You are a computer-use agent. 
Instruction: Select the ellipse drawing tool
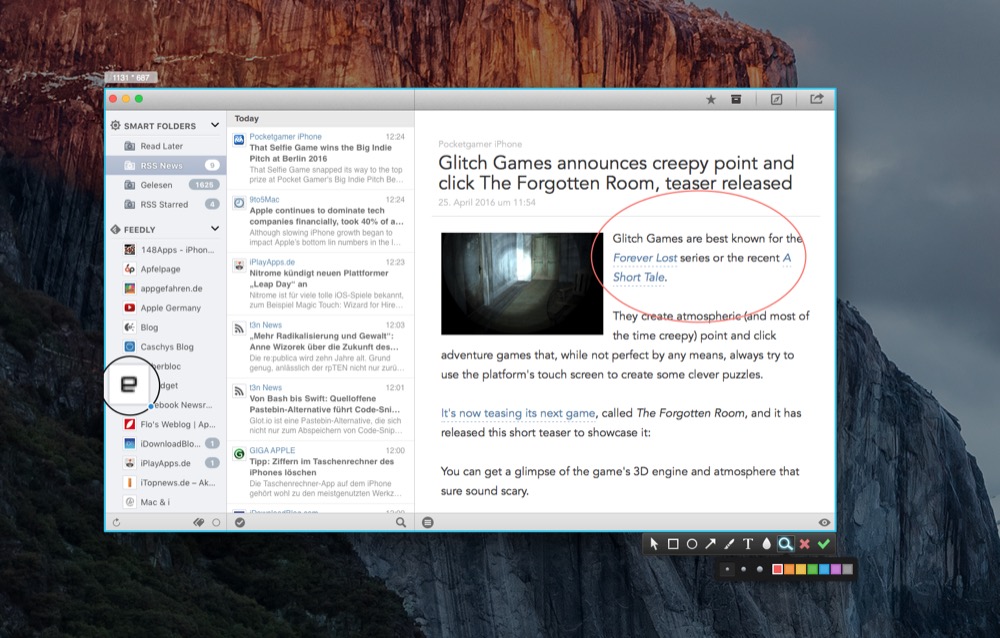tap(691, 544)
